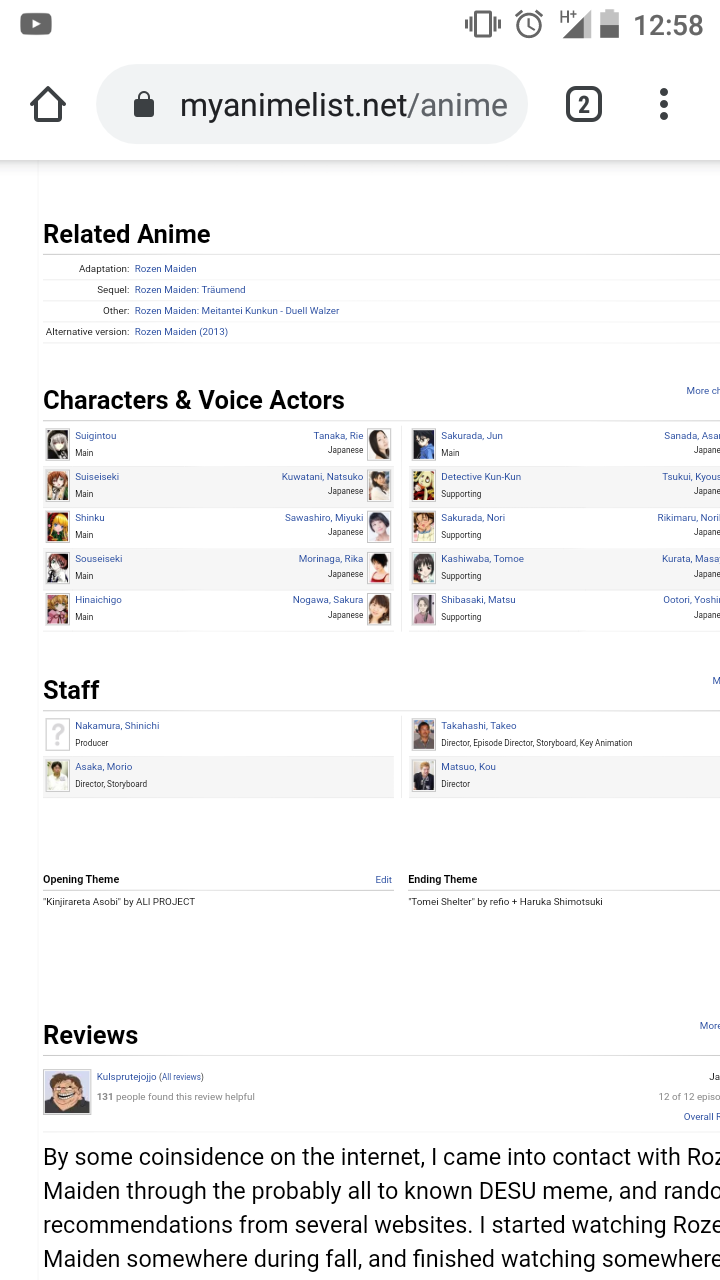Viewport: 720px width, 1280px height.
Task: Tap Detective Kun-Kun character thumbnail
Action: 424,485
